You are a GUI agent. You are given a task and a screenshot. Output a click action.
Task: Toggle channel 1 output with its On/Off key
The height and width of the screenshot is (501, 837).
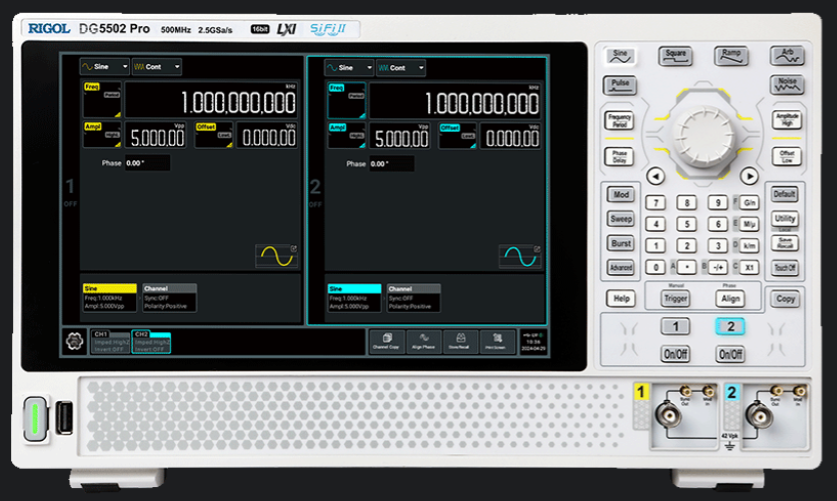(675, 354)
